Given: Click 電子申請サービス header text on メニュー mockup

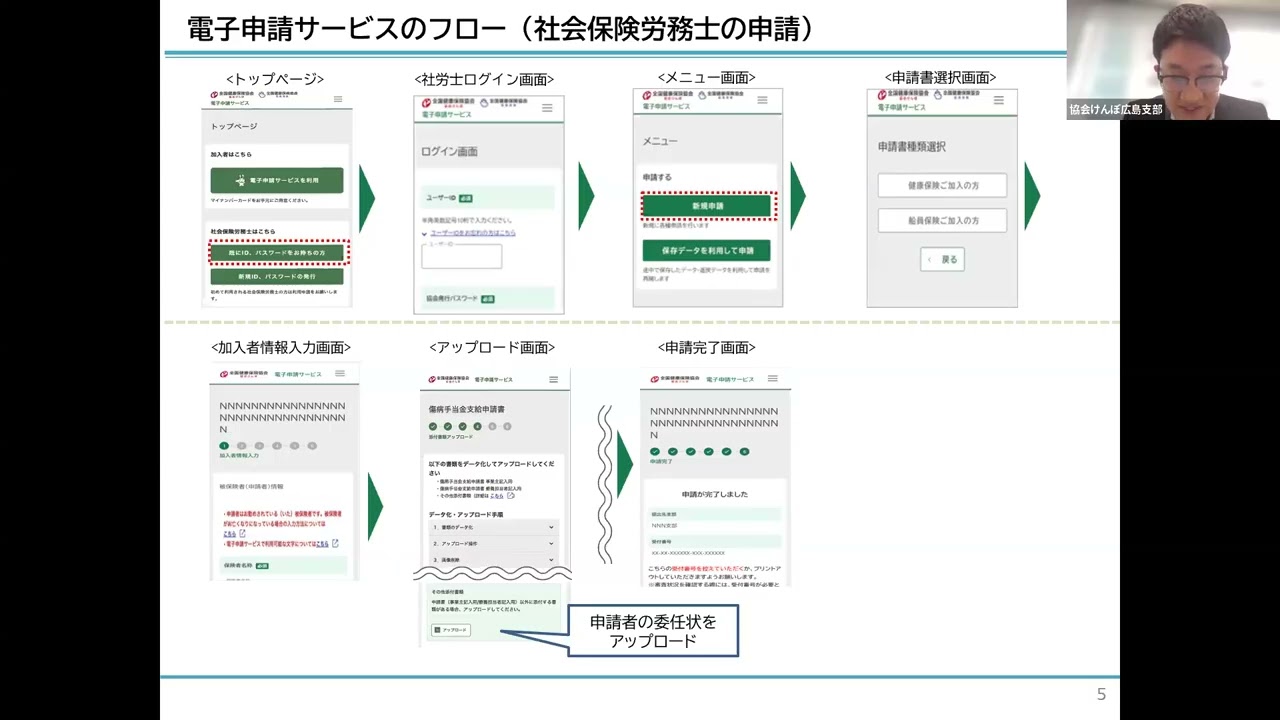Looking at the screenshot, I should (x=668, y=105).
